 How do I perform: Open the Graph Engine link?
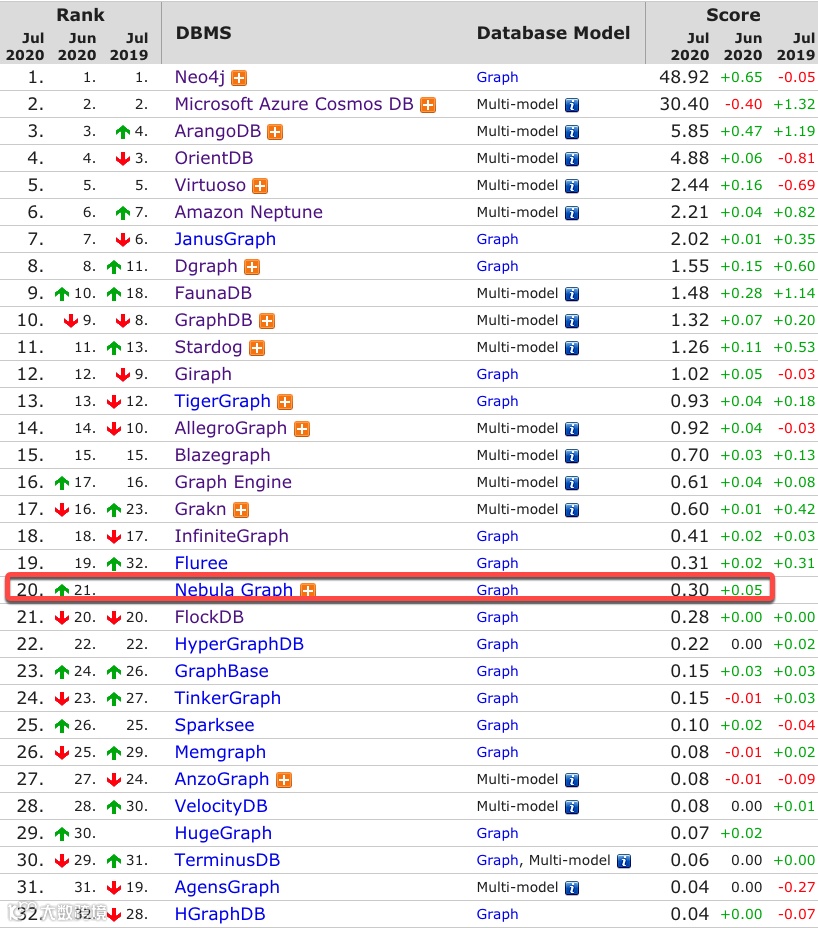(x=233, y=482)
